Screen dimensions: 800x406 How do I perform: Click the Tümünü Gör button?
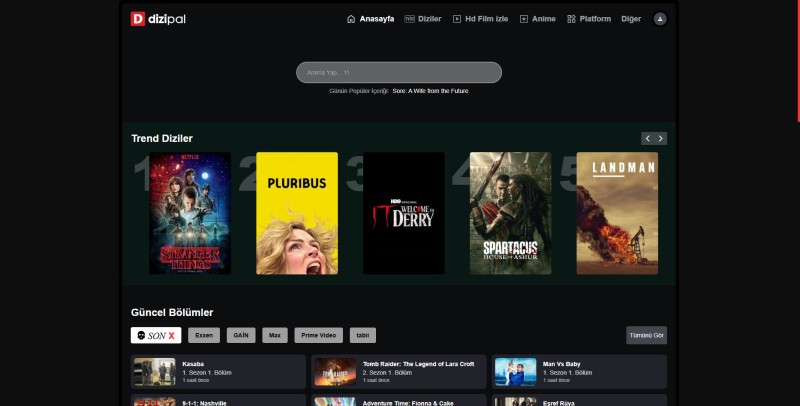(x=646, y=335)
